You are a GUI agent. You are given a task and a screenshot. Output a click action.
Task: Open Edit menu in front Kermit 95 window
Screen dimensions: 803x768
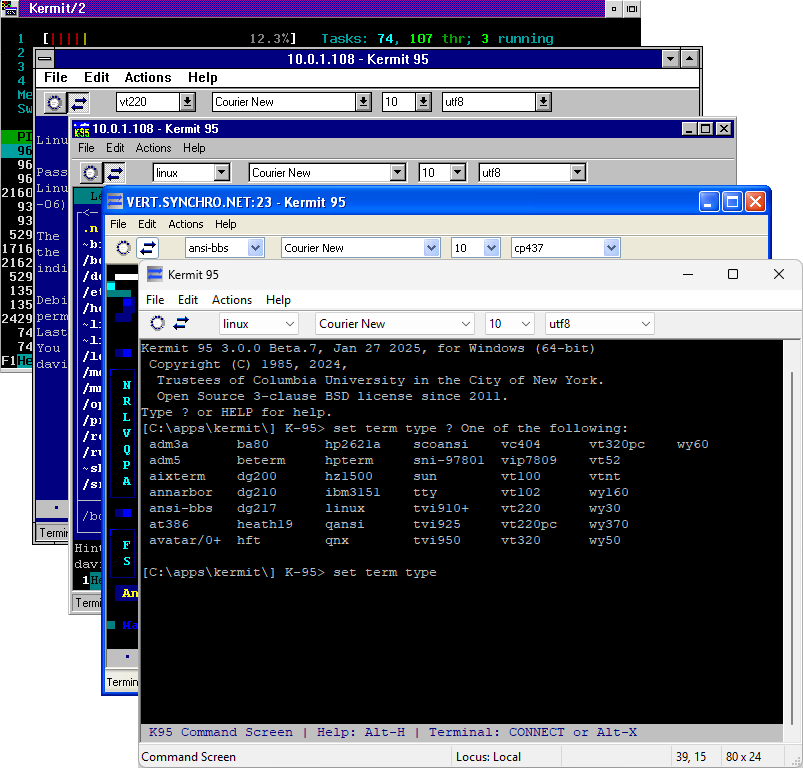187,300
